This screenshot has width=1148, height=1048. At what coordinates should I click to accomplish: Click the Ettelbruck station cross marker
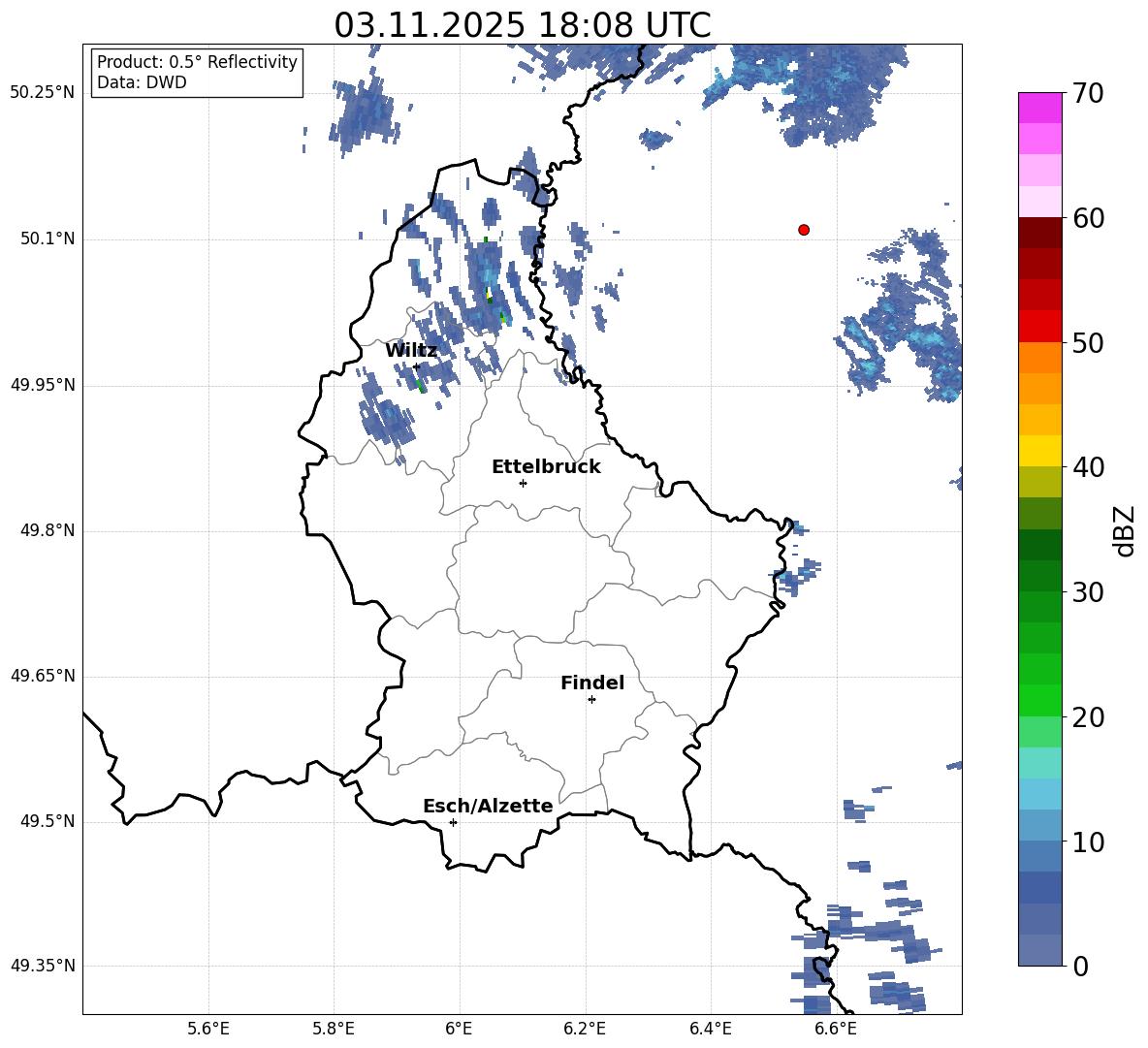(x=523, y=483)
